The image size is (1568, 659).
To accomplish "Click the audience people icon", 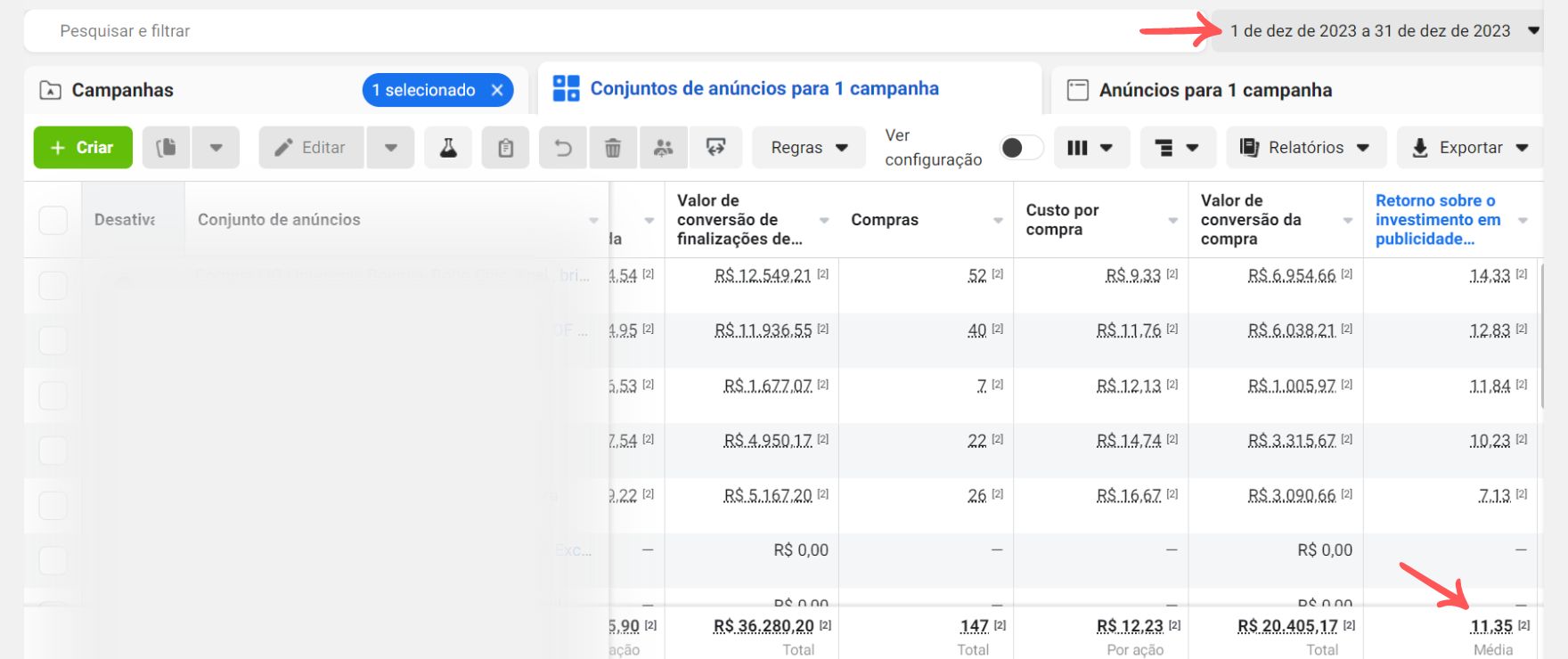I will pyautogui.click(x=663, y=148).
